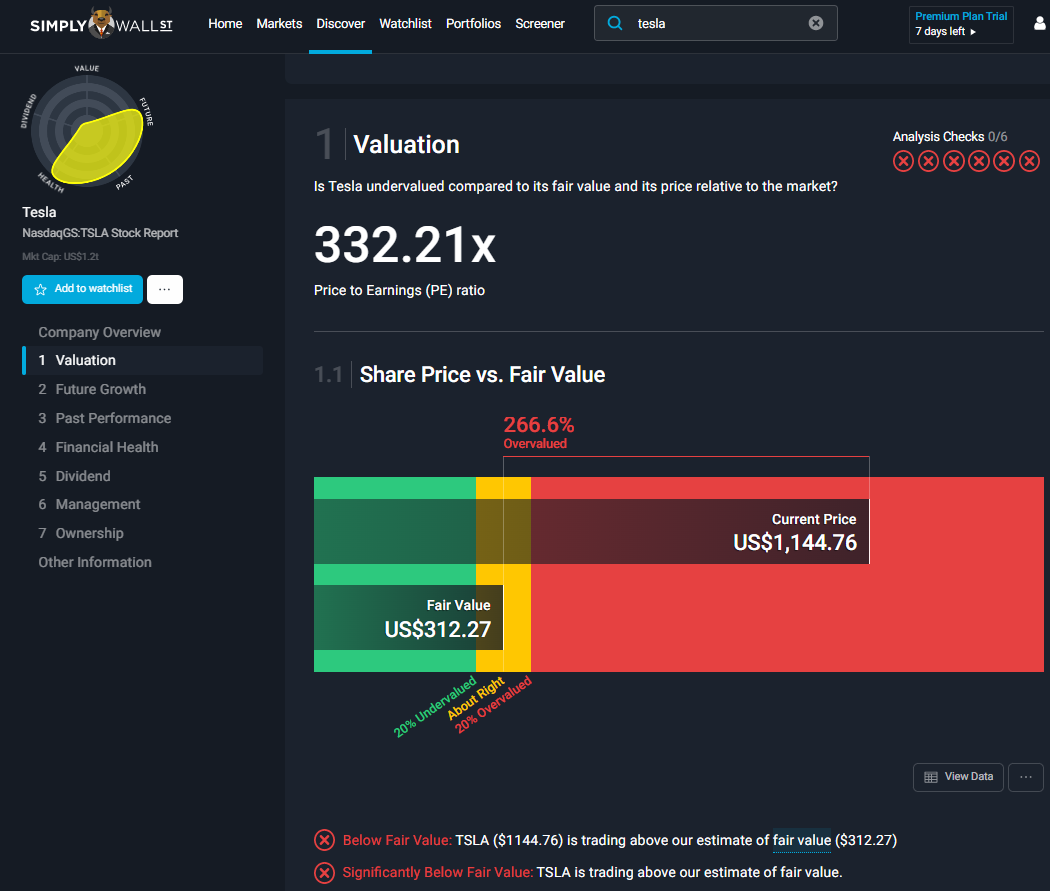The height and width of the screenshot is (891, 1050).
Task: Click the Mkt Cap US$1.2t text
Action: click(60, 256)
